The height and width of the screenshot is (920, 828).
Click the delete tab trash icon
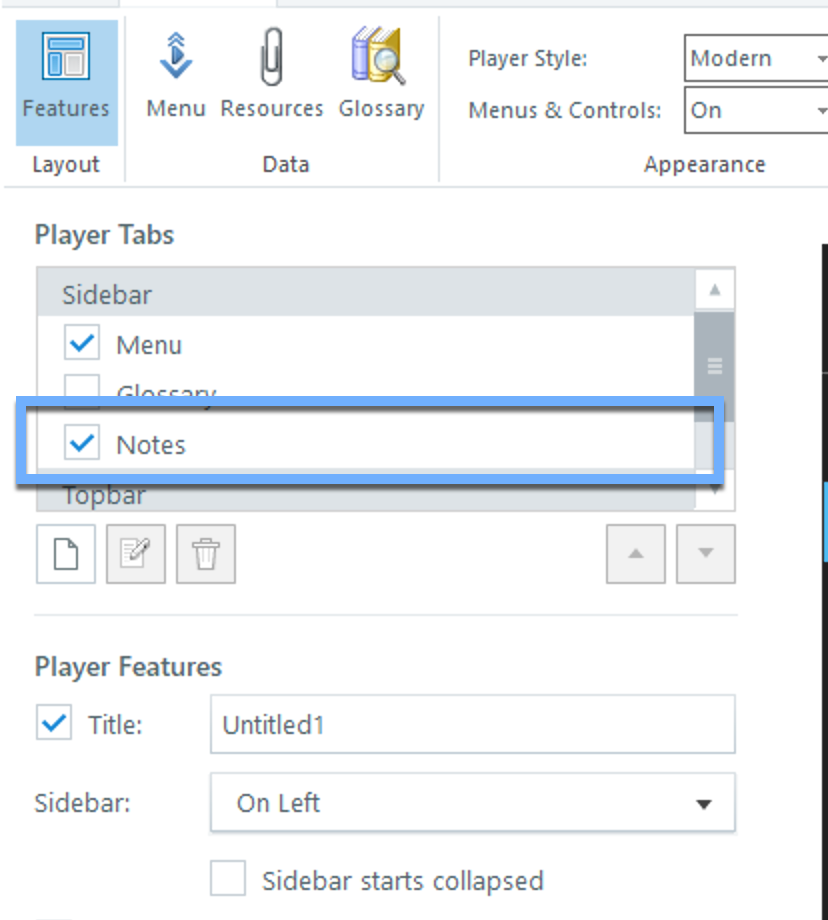point(206,554)
